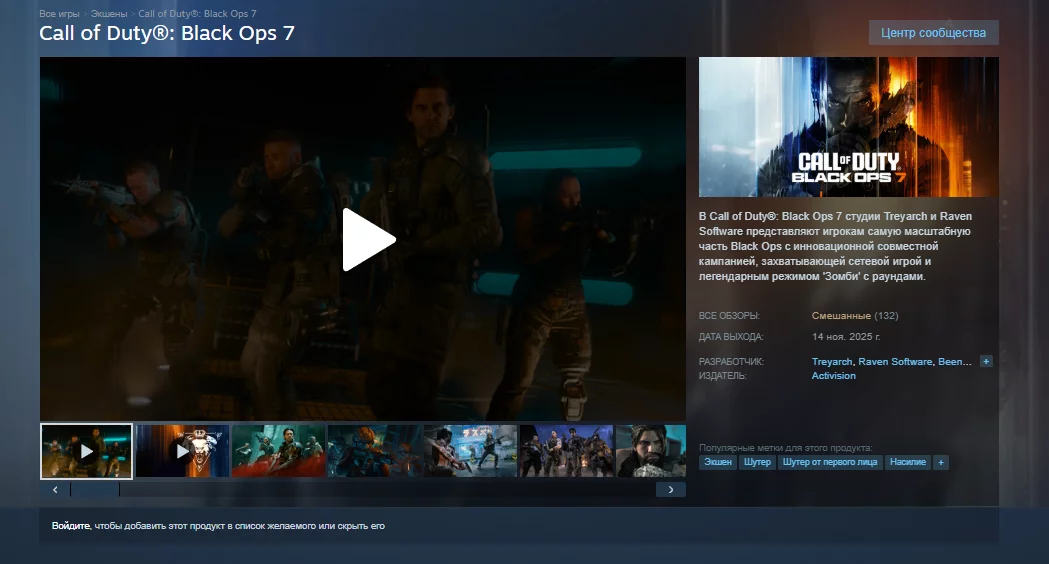Open the 'Насилие' tag
Image resolution: width=1049 pixels, height=564 pixels.
tap(907, 463)
